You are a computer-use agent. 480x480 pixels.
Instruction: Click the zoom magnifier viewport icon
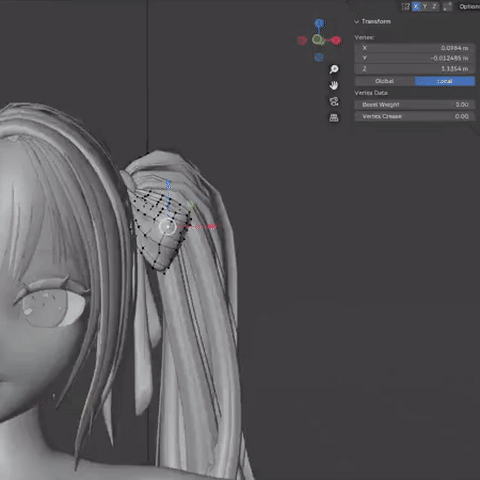[x=334, y=69]
